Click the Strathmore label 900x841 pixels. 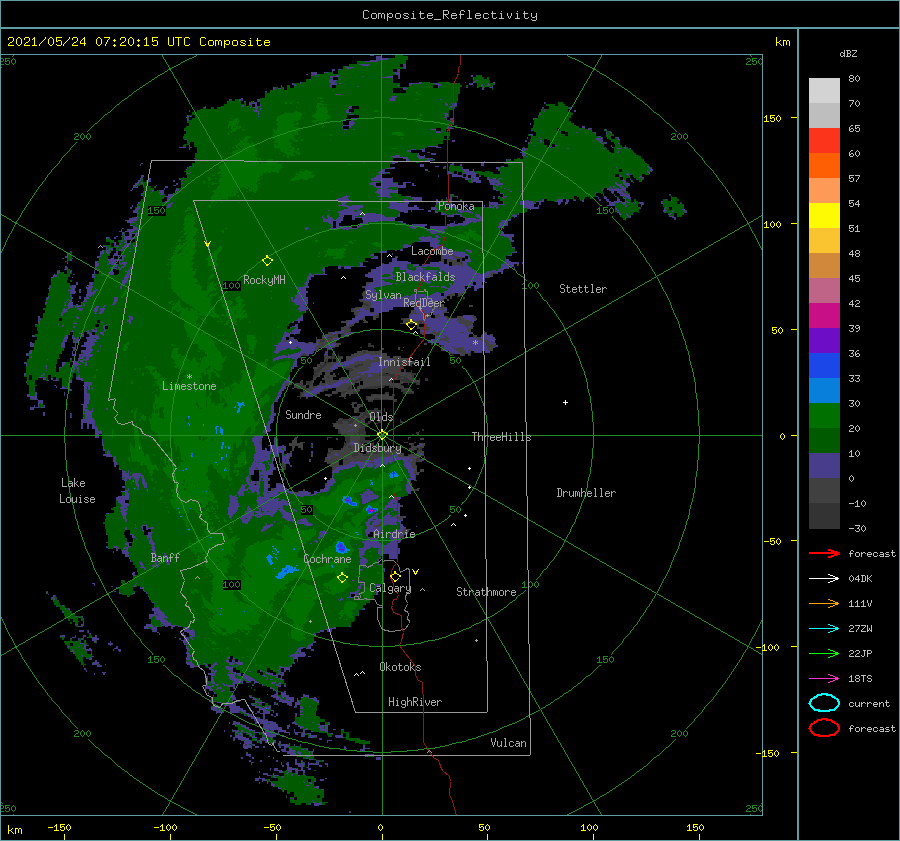click(x=486, y=592)
